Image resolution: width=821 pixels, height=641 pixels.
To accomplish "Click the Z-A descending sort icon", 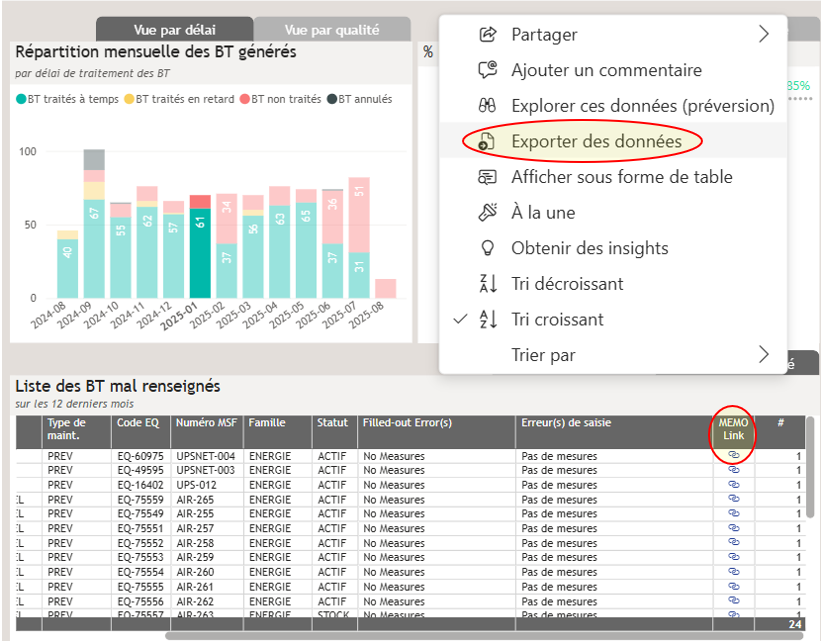I will [x=488, y=284].
